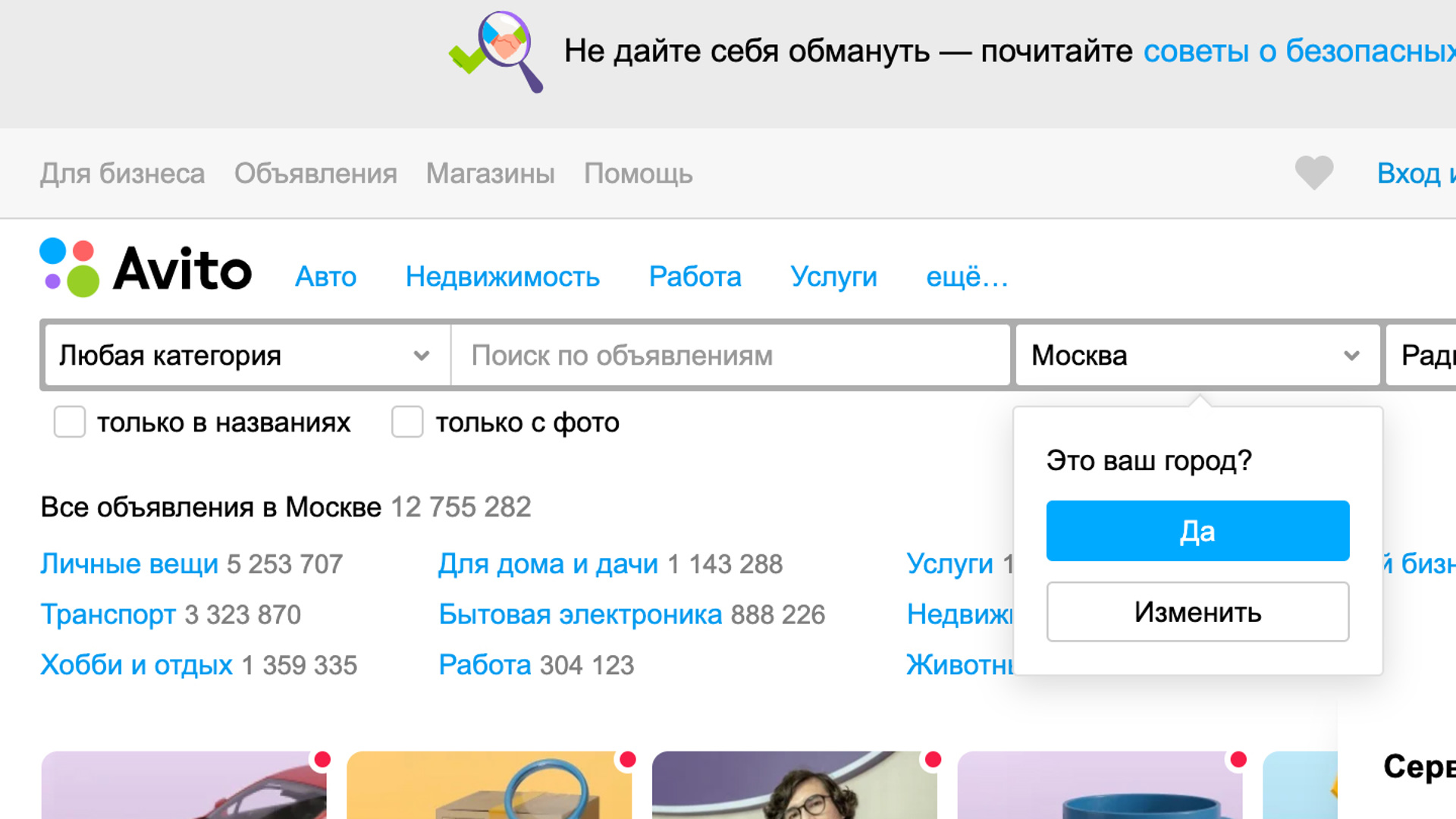The height and width of the screenshot is (819, 1456).
Task: Click the Недвижимость category link
Action: tap(502, 275)
